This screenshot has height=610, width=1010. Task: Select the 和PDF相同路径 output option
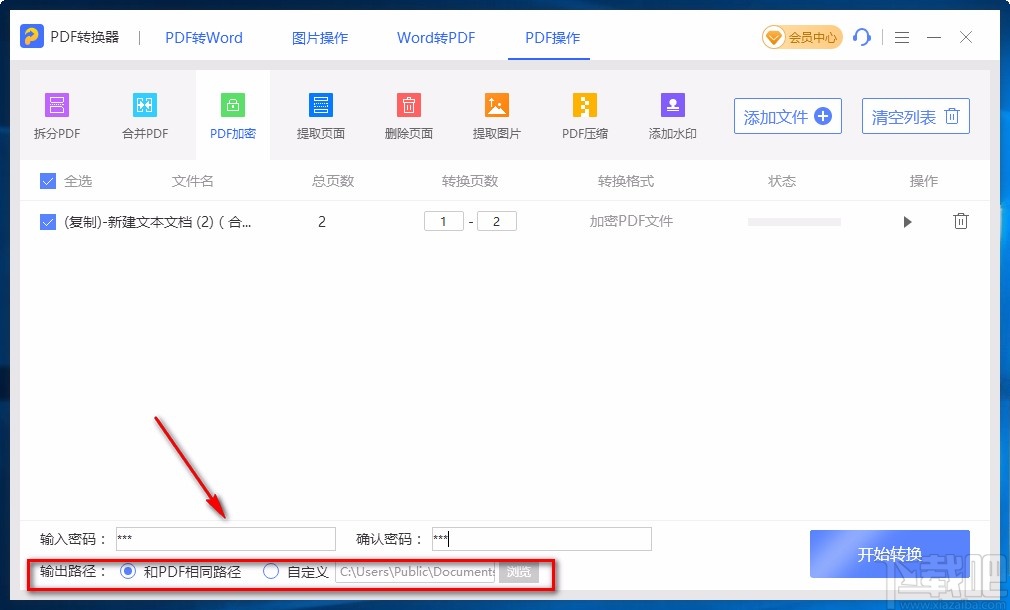(128, 571)
